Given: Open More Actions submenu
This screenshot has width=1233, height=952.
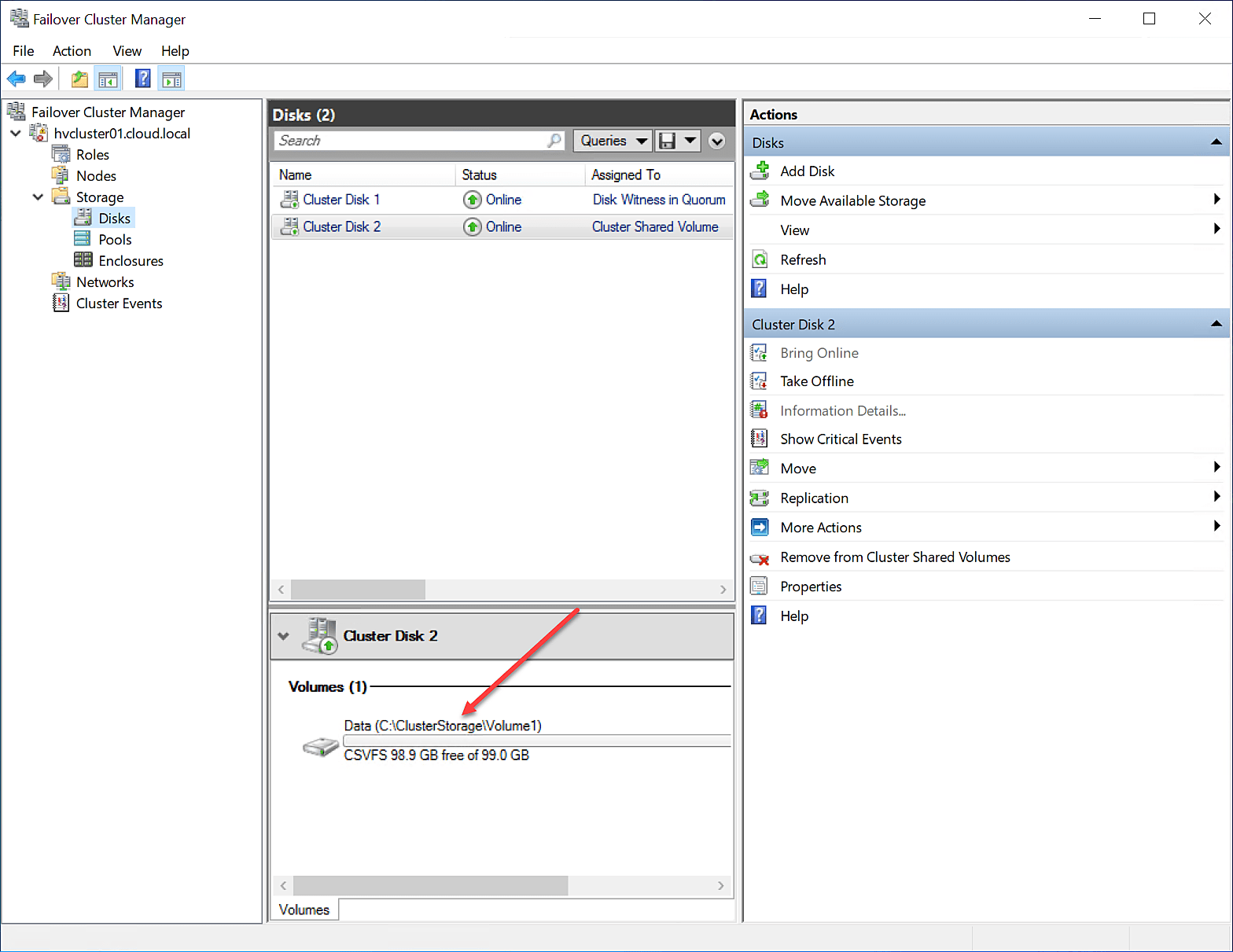Looking at the screenshot, I should [x=987, y=527].
